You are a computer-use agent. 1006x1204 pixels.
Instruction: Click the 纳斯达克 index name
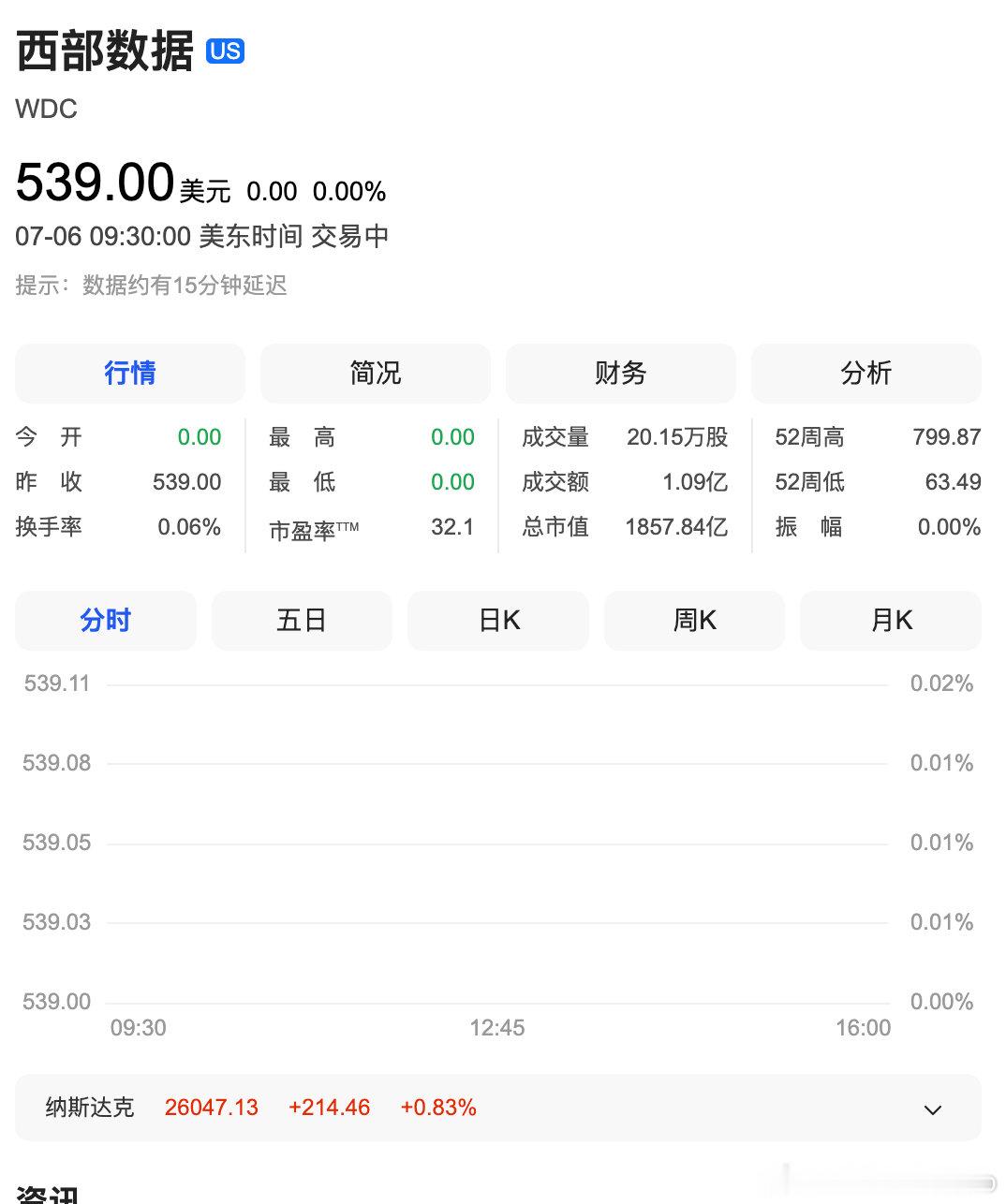90,1108
